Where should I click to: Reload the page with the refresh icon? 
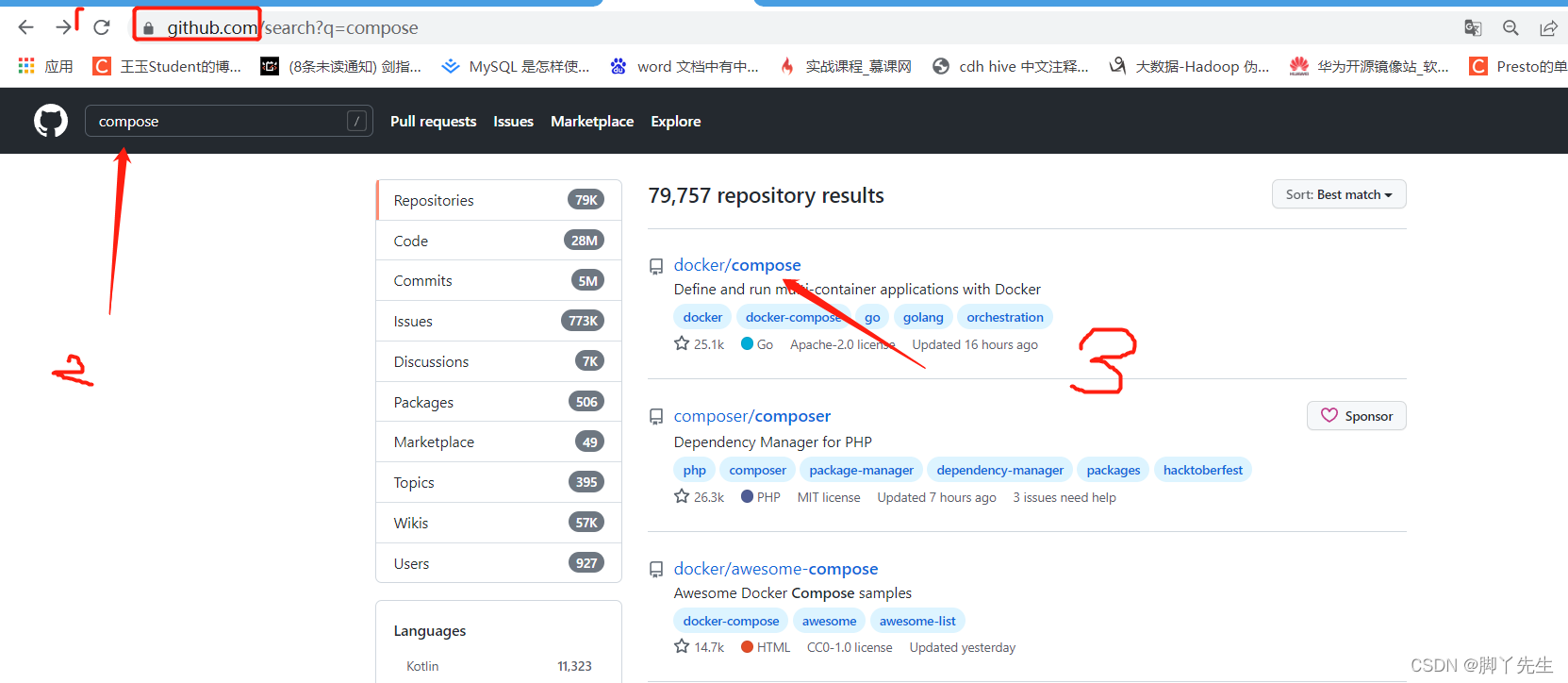102,27
